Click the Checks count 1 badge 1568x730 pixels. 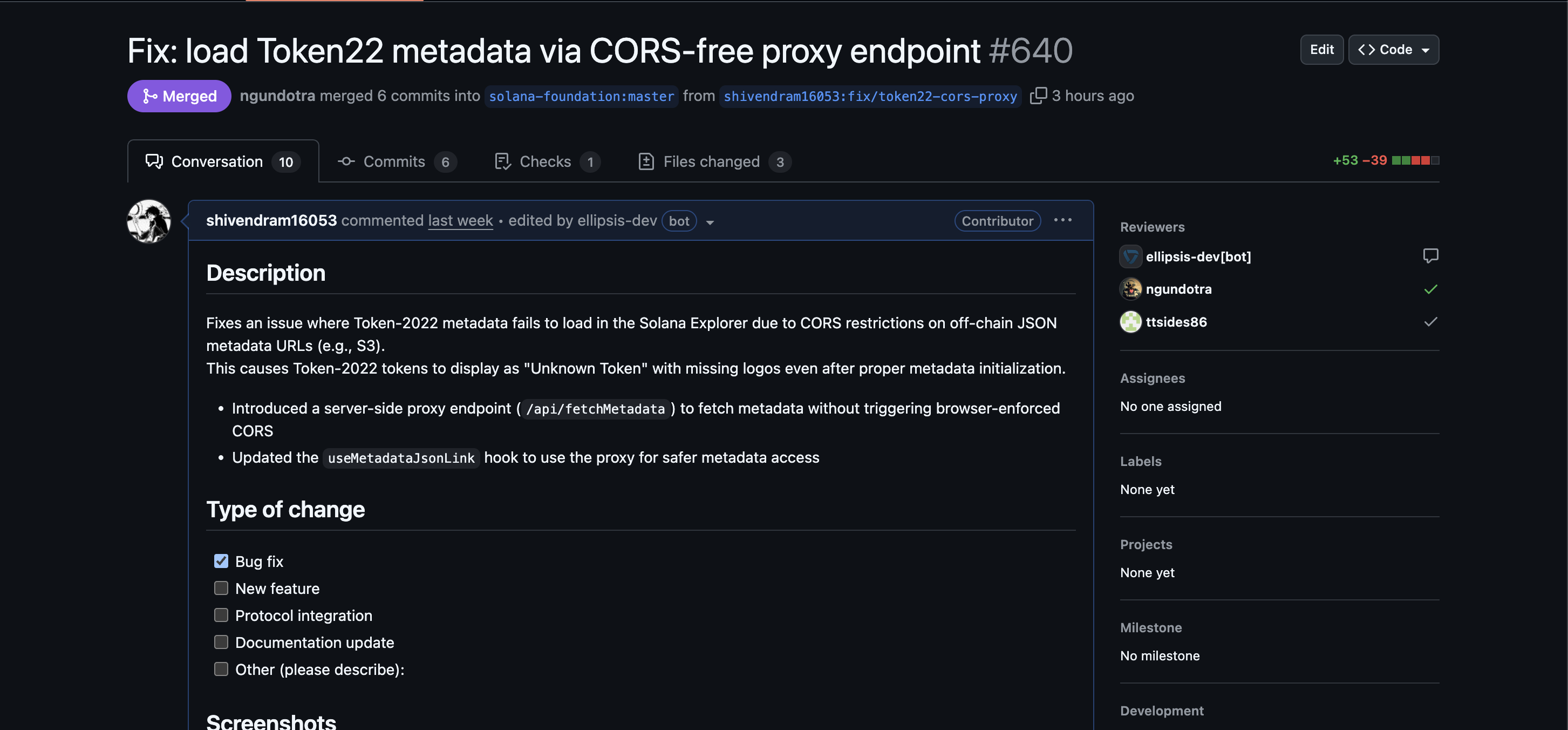(590, 162)
